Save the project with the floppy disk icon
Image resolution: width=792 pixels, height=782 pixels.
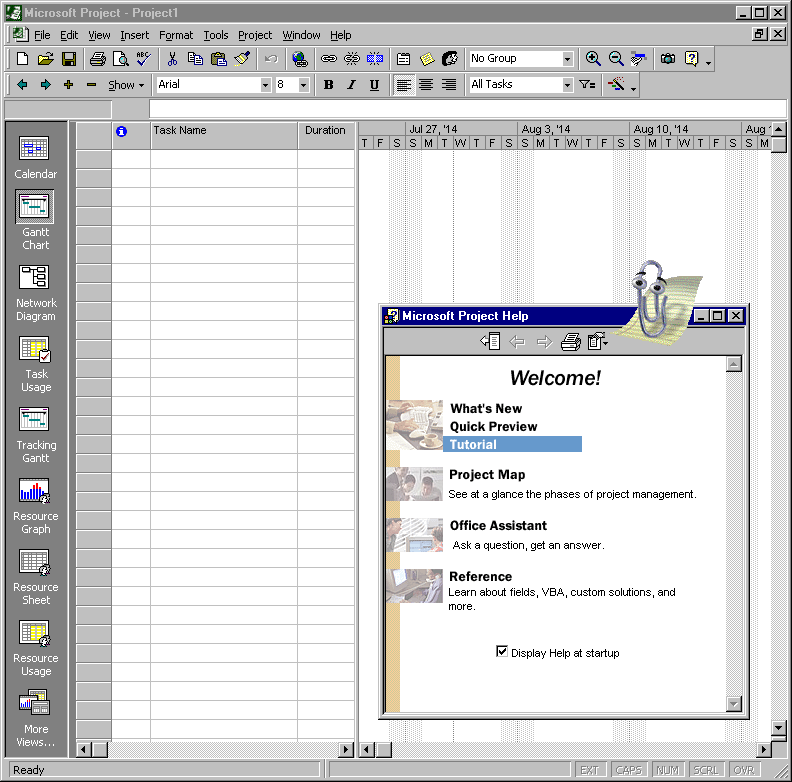point(69,59)
